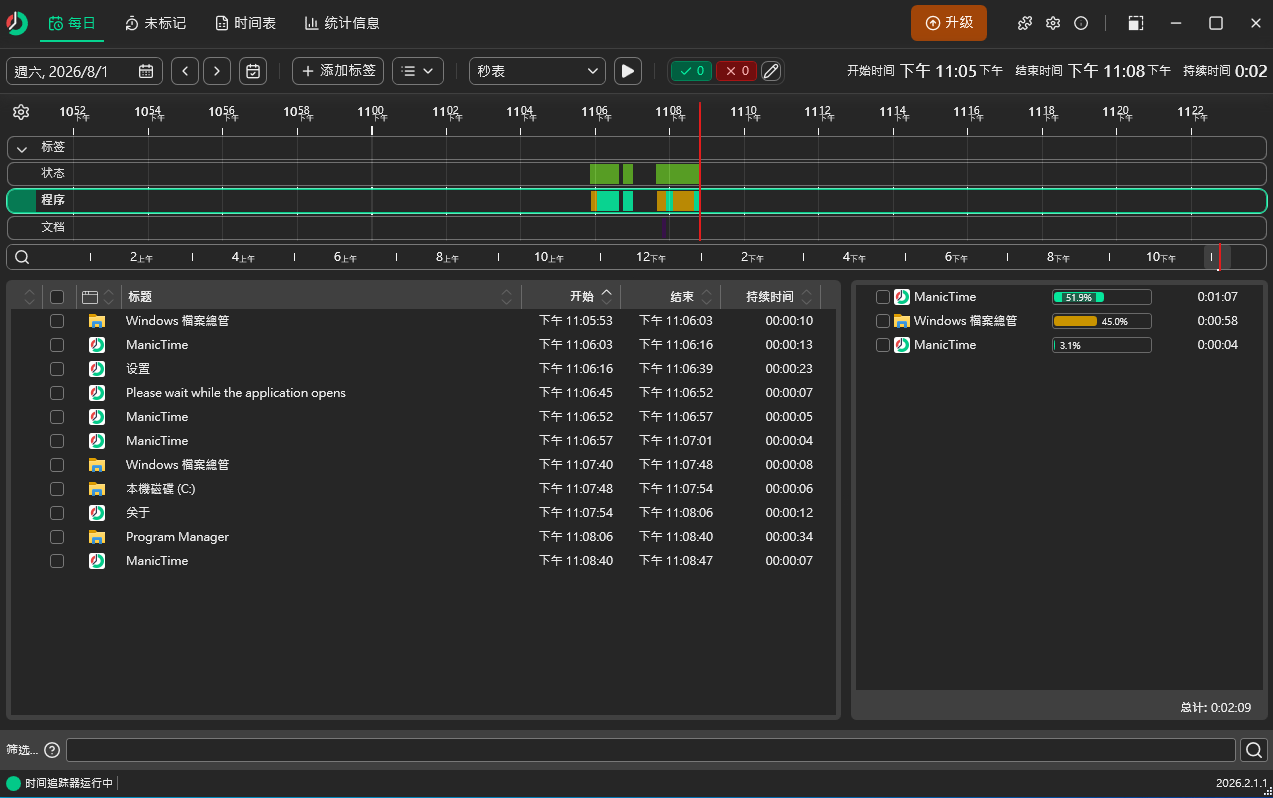Image resolution: width=1273 pixels, height=798 pixels.
Task: Click the 总计: 0:02:09 total label
Action: [x=1215, y=707]
